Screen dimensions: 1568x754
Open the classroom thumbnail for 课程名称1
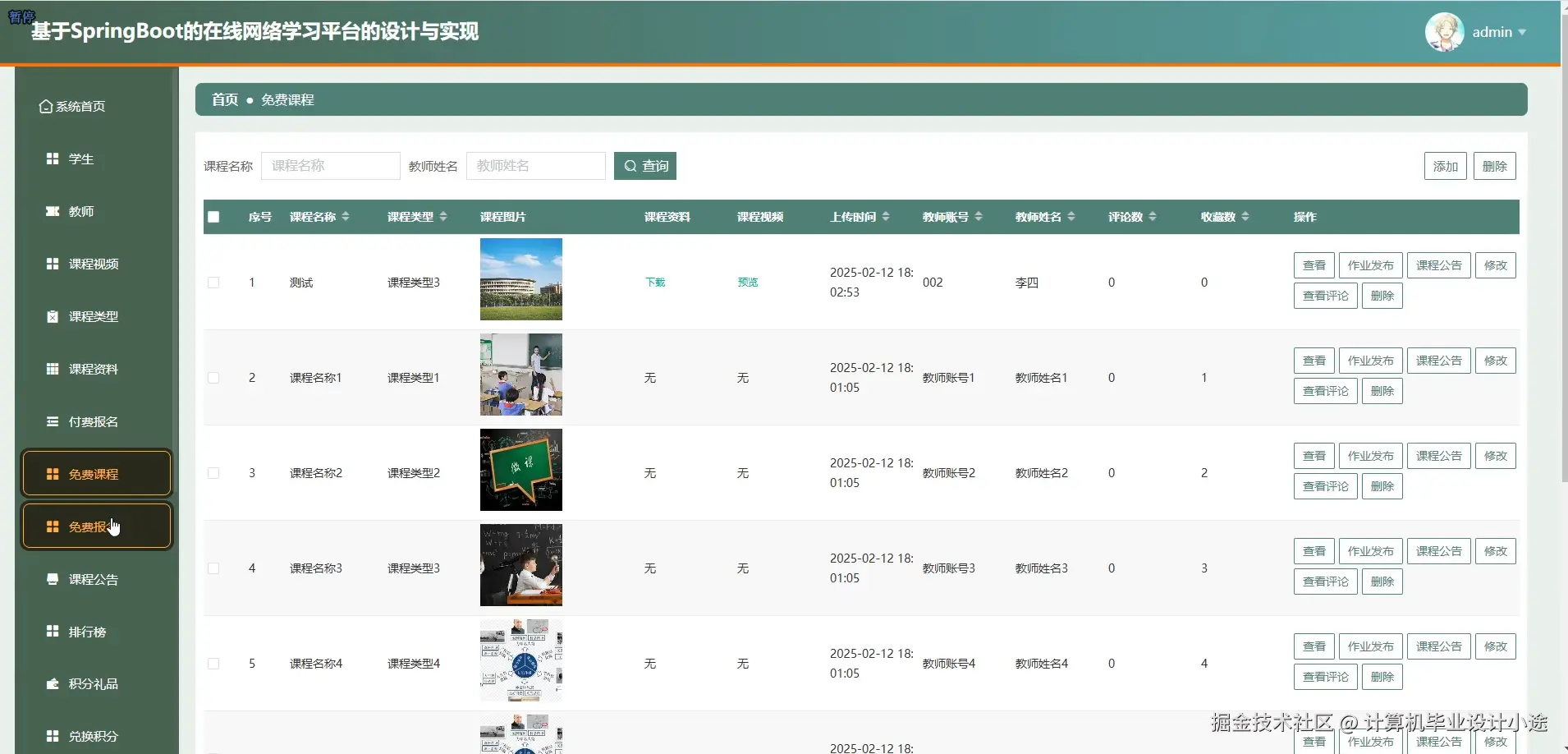pos(521,375)
